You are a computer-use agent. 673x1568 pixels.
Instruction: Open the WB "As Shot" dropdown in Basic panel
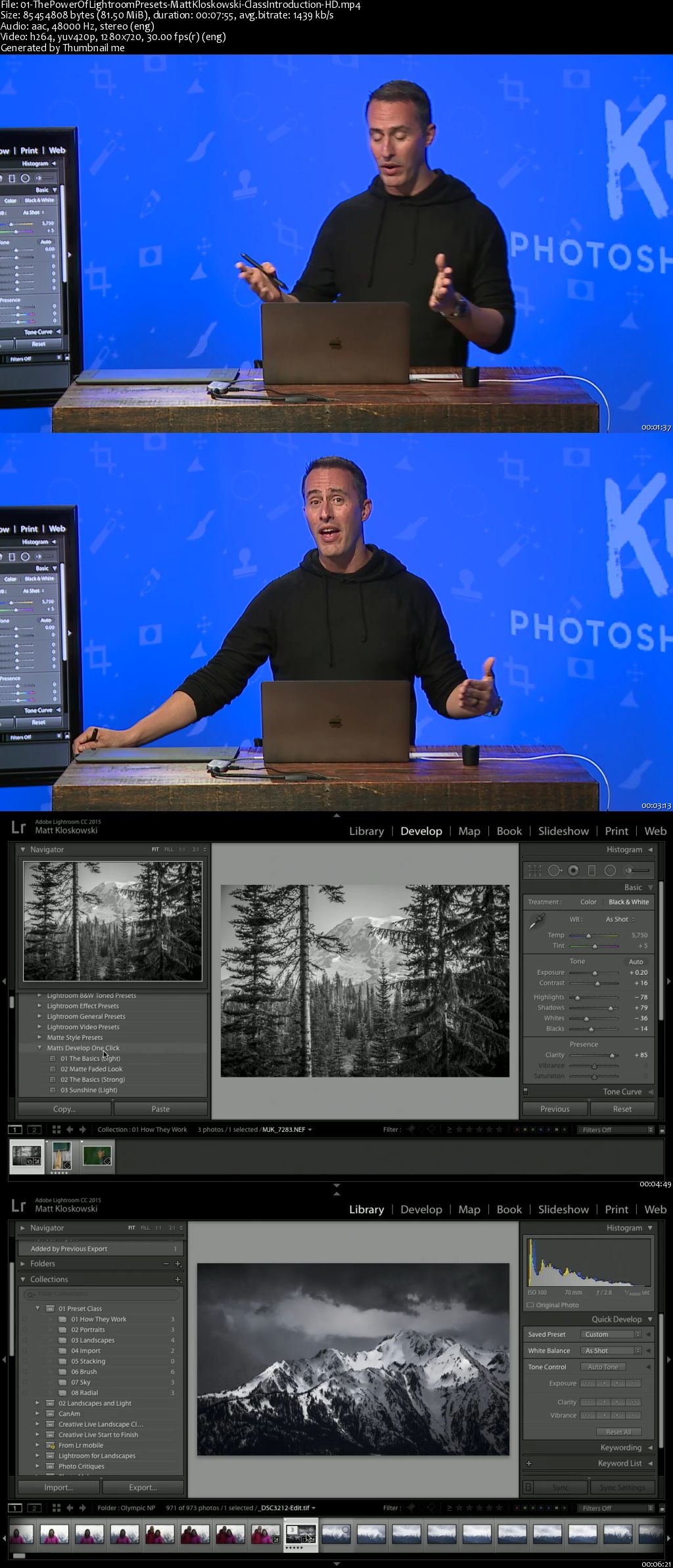[x=620, y=919]
